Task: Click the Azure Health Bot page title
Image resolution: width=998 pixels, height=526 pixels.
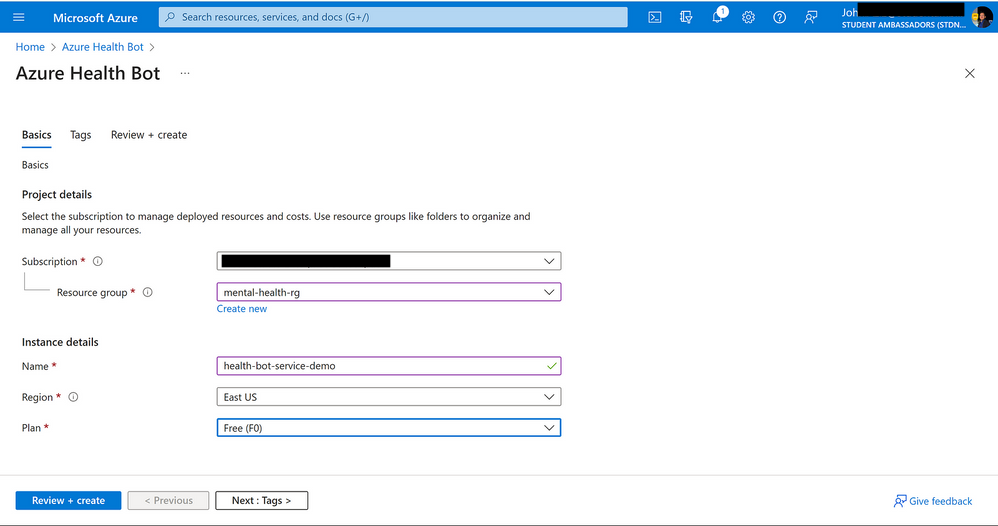Action: (x=88, y=73)
